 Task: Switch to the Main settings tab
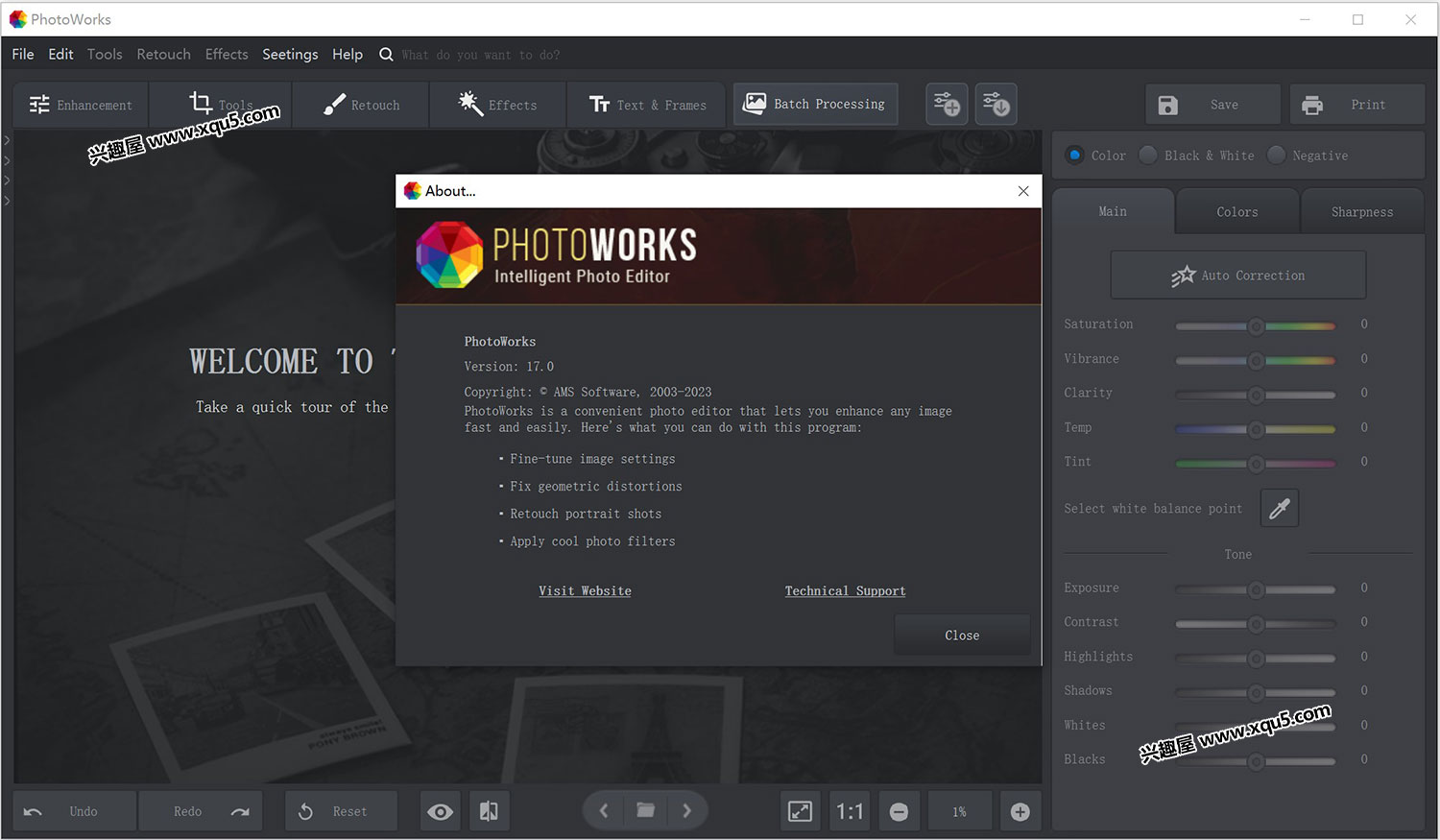(1113, 211)
